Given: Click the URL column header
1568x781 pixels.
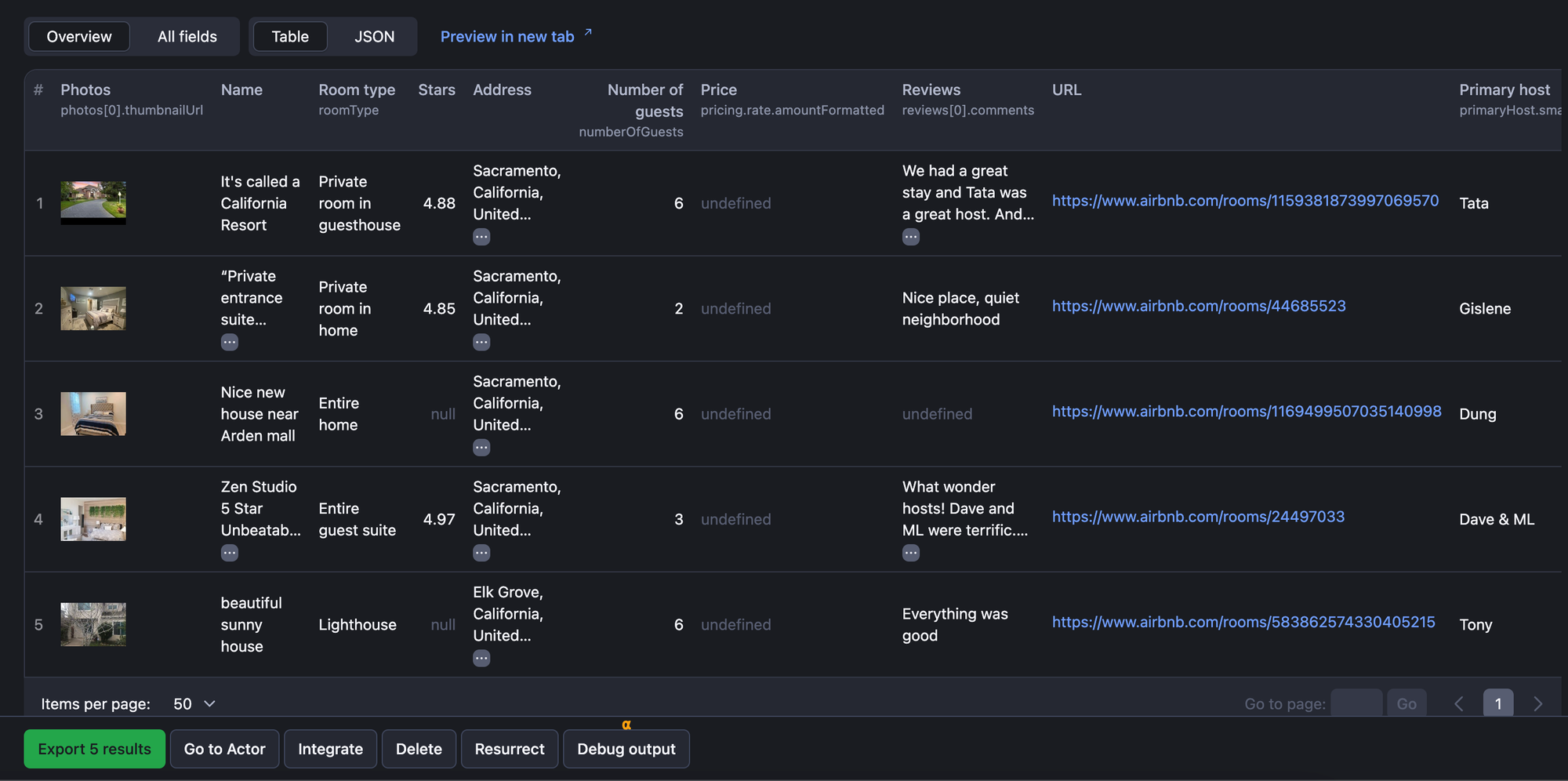Looking at the screenshot, I should pyautogui.click(x=1067, y=90).
